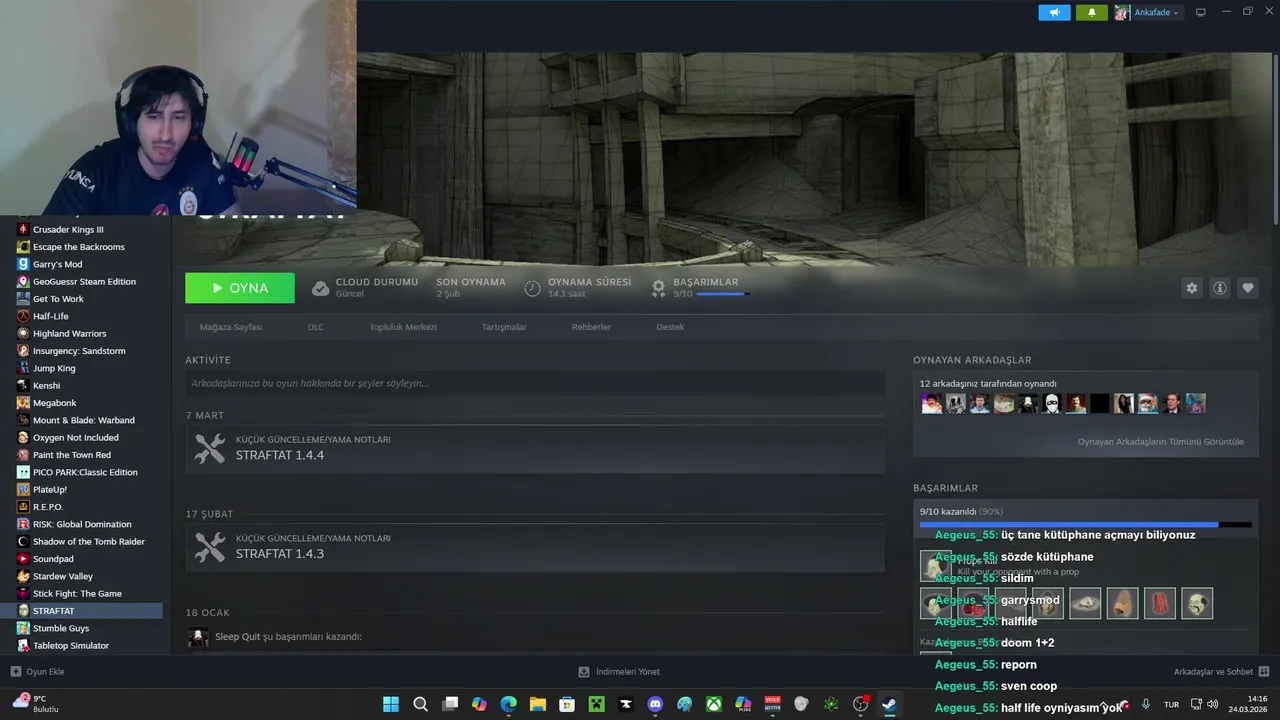The width and height of the screenshot is (1280, 720).
Task: Click the Başarımlar achievements cog icon
Action: click(658, 288)
